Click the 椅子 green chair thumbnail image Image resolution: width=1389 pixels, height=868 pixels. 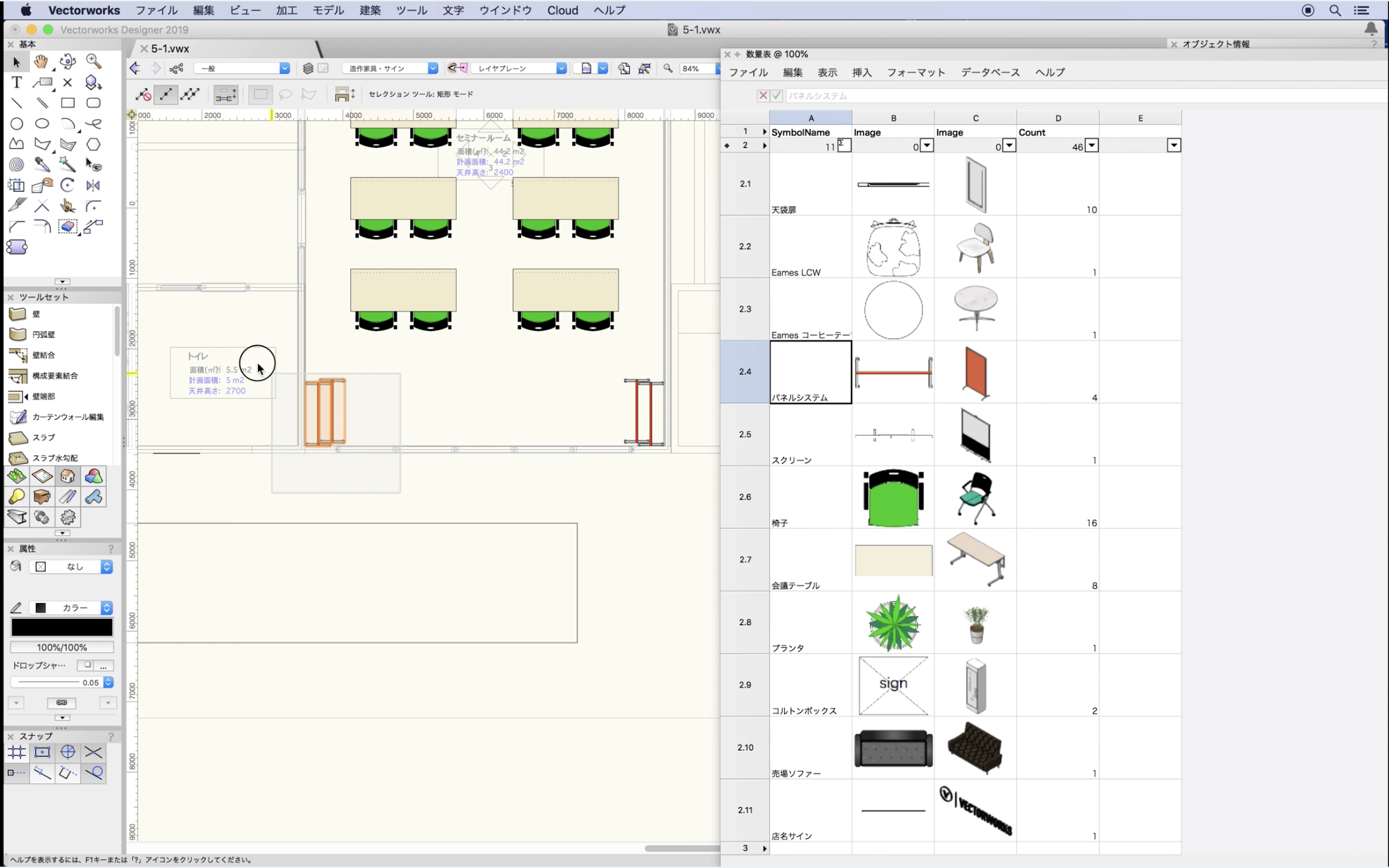(x=893, y=497)
